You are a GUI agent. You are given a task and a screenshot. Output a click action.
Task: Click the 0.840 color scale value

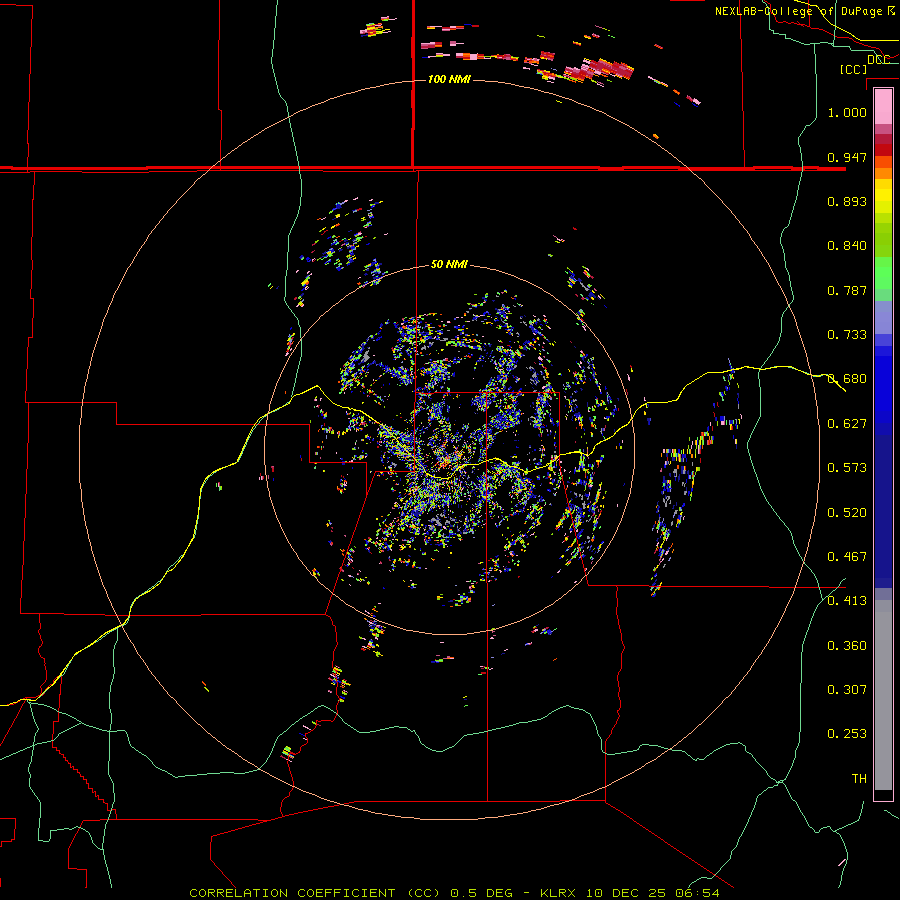click(x=847, y=246)
